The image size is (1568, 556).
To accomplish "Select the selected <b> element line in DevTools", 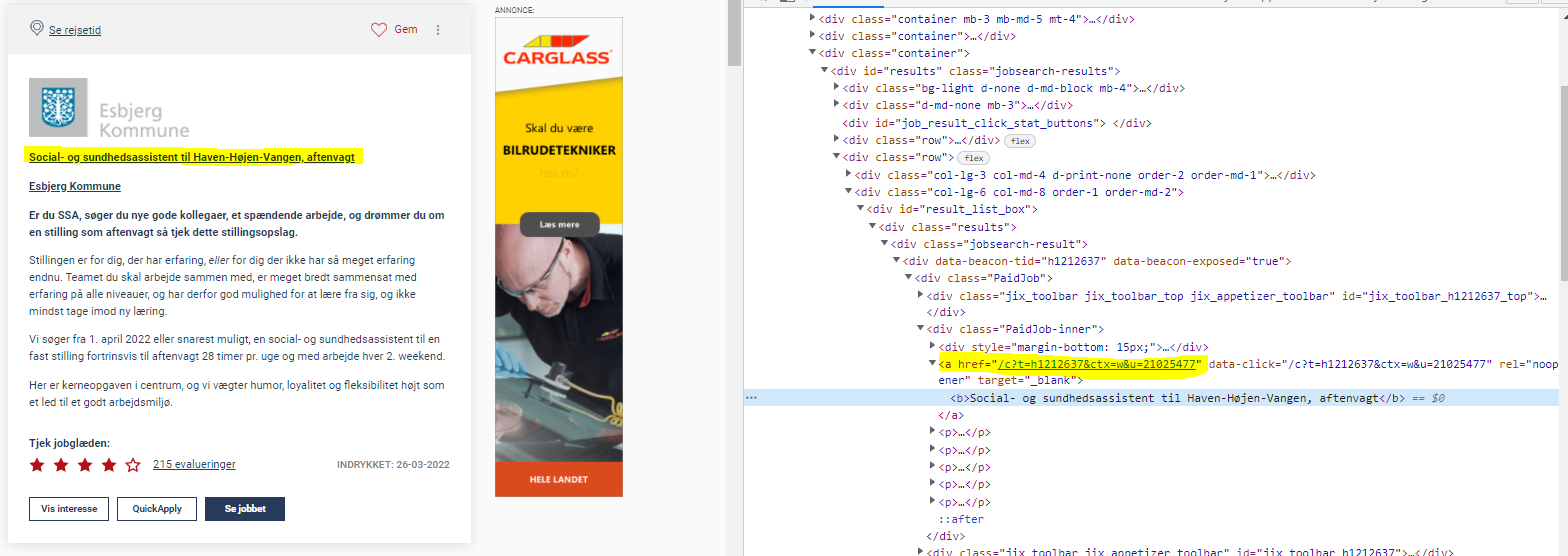I will pyautogui.click(x=1150, y=398).
